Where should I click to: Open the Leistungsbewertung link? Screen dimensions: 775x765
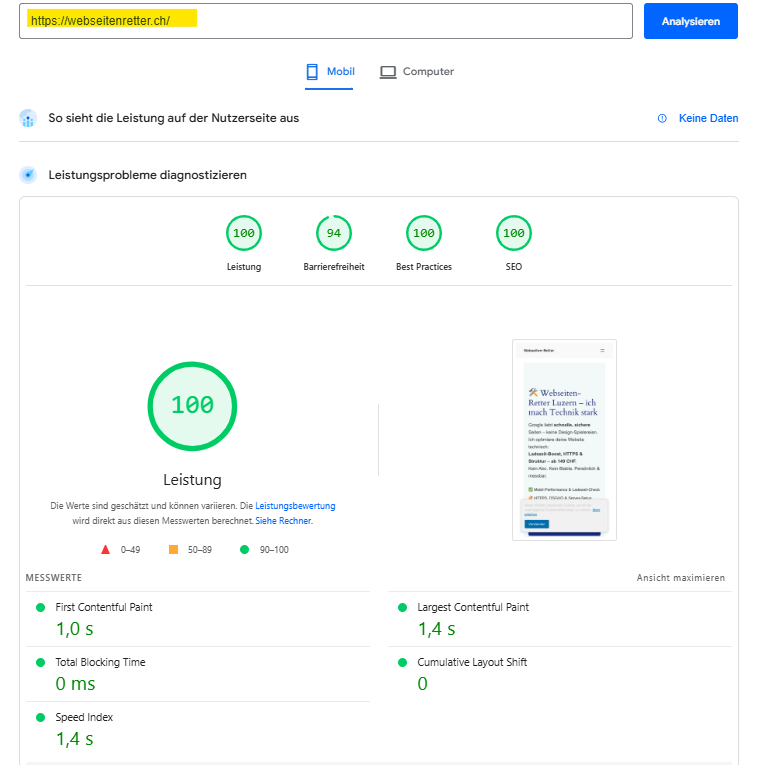tap(295, 506)
